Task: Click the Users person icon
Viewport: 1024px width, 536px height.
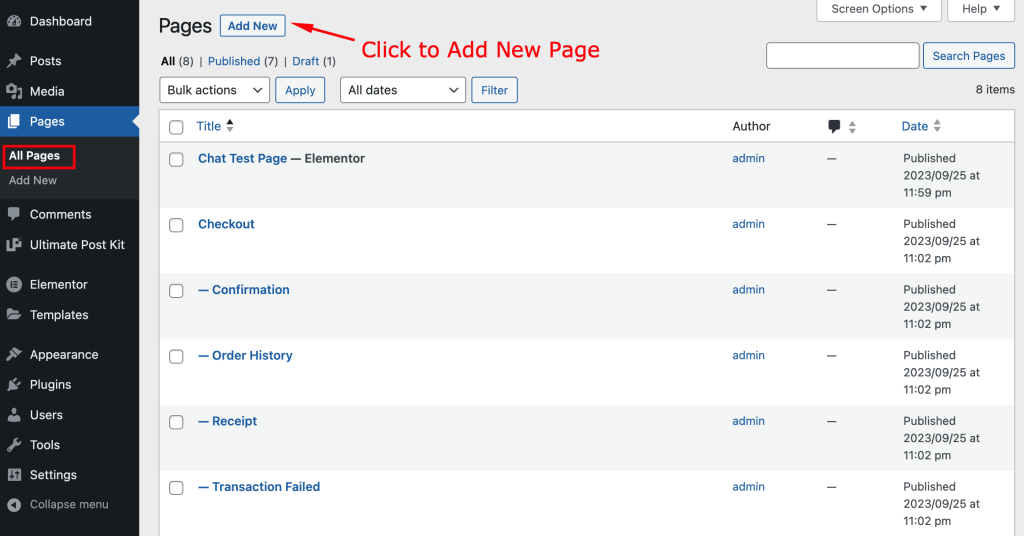Action: click(x=14, y=415)
